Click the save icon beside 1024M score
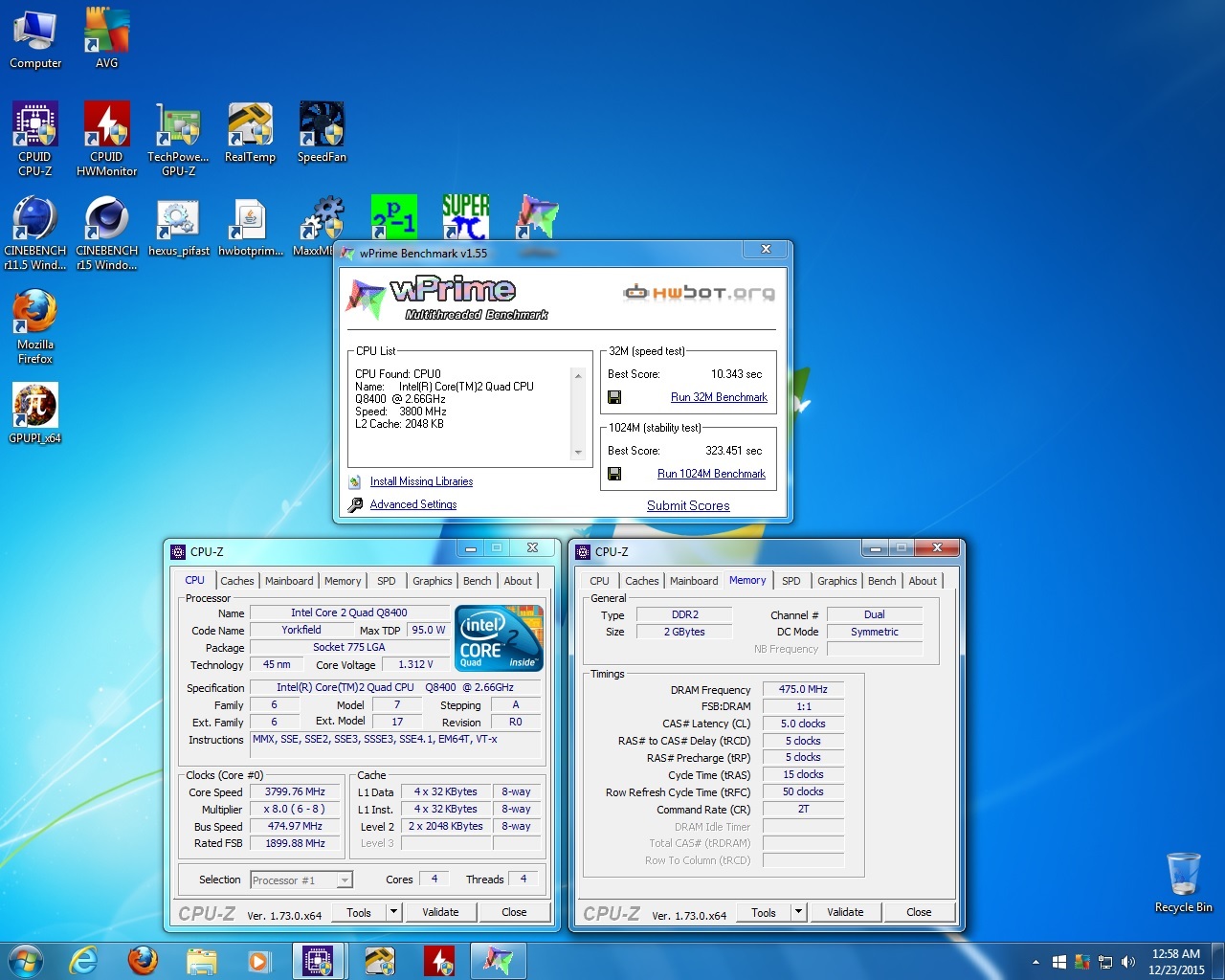This screenshot has width=1225, height=980. click(614, 474)
